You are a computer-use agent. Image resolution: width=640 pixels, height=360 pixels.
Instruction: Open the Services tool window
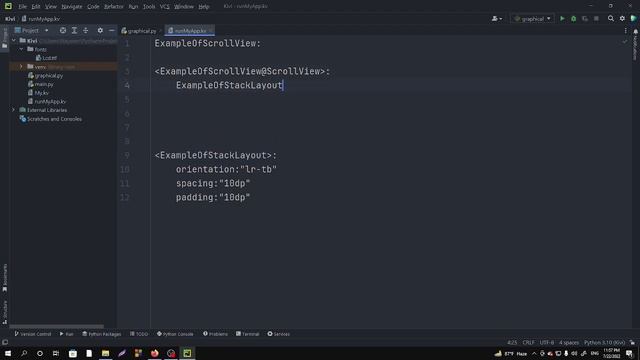coord(278,334)
